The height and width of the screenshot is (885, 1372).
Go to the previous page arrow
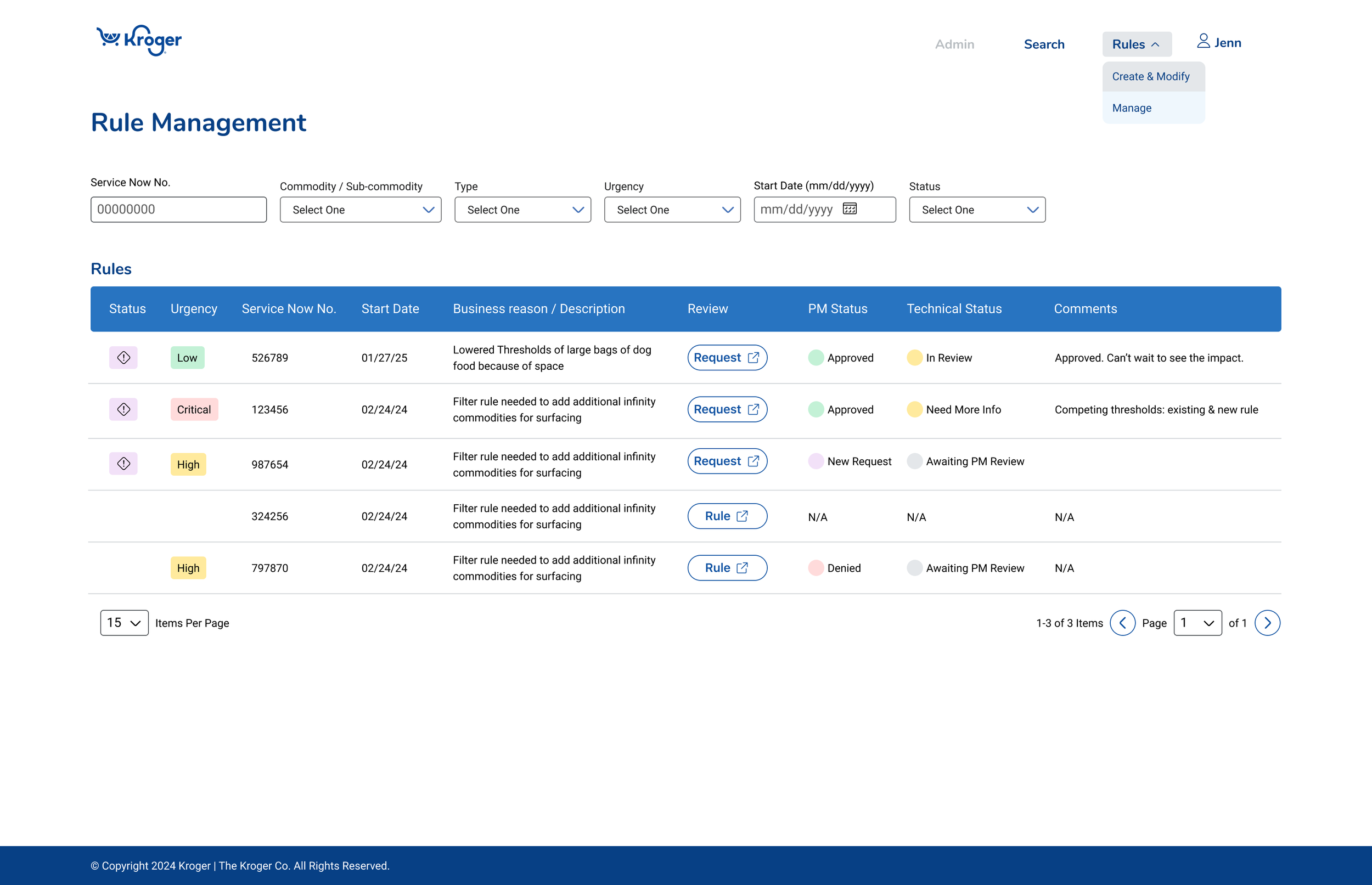click(1122, 623)
